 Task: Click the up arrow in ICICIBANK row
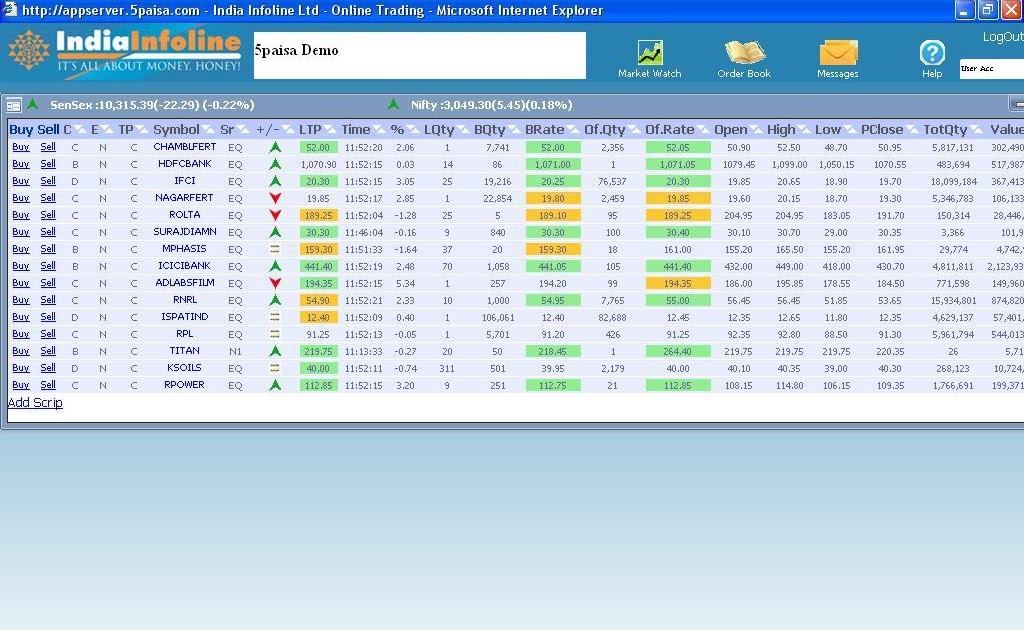point(275,266)
